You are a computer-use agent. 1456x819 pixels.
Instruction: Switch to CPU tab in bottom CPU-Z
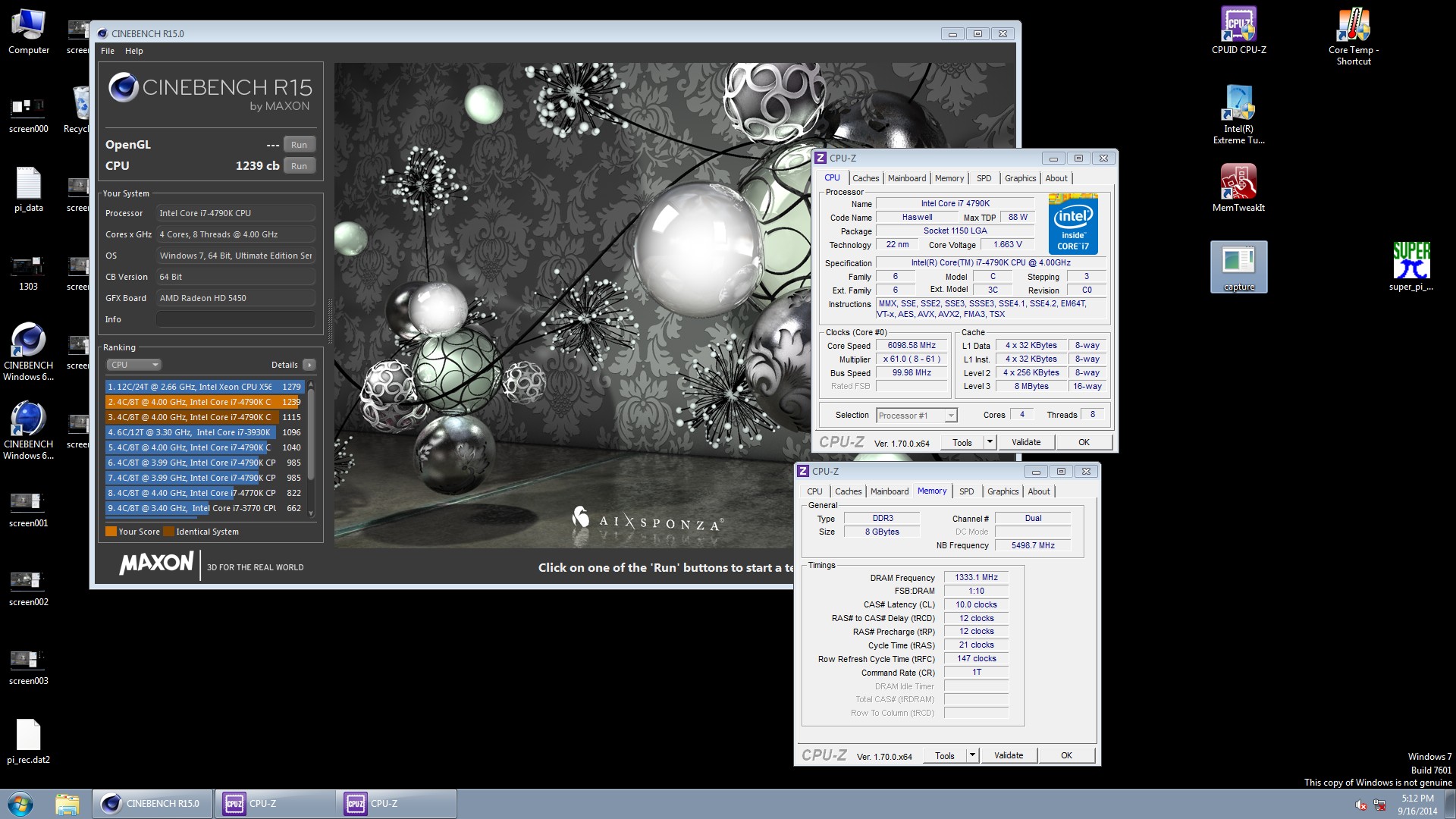tap(814, 491)
